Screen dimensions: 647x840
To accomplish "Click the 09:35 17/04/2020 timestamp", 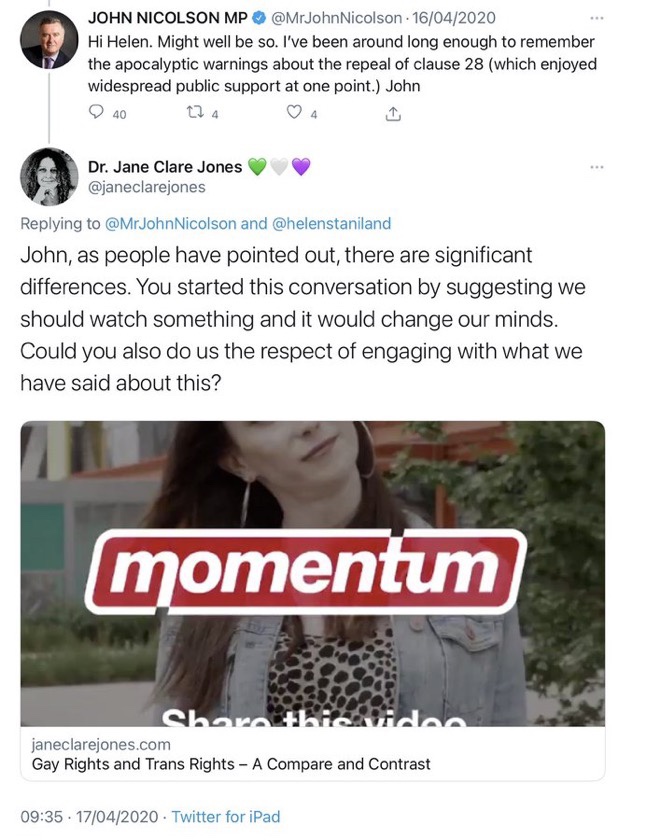I will click(x=89, y=817).
